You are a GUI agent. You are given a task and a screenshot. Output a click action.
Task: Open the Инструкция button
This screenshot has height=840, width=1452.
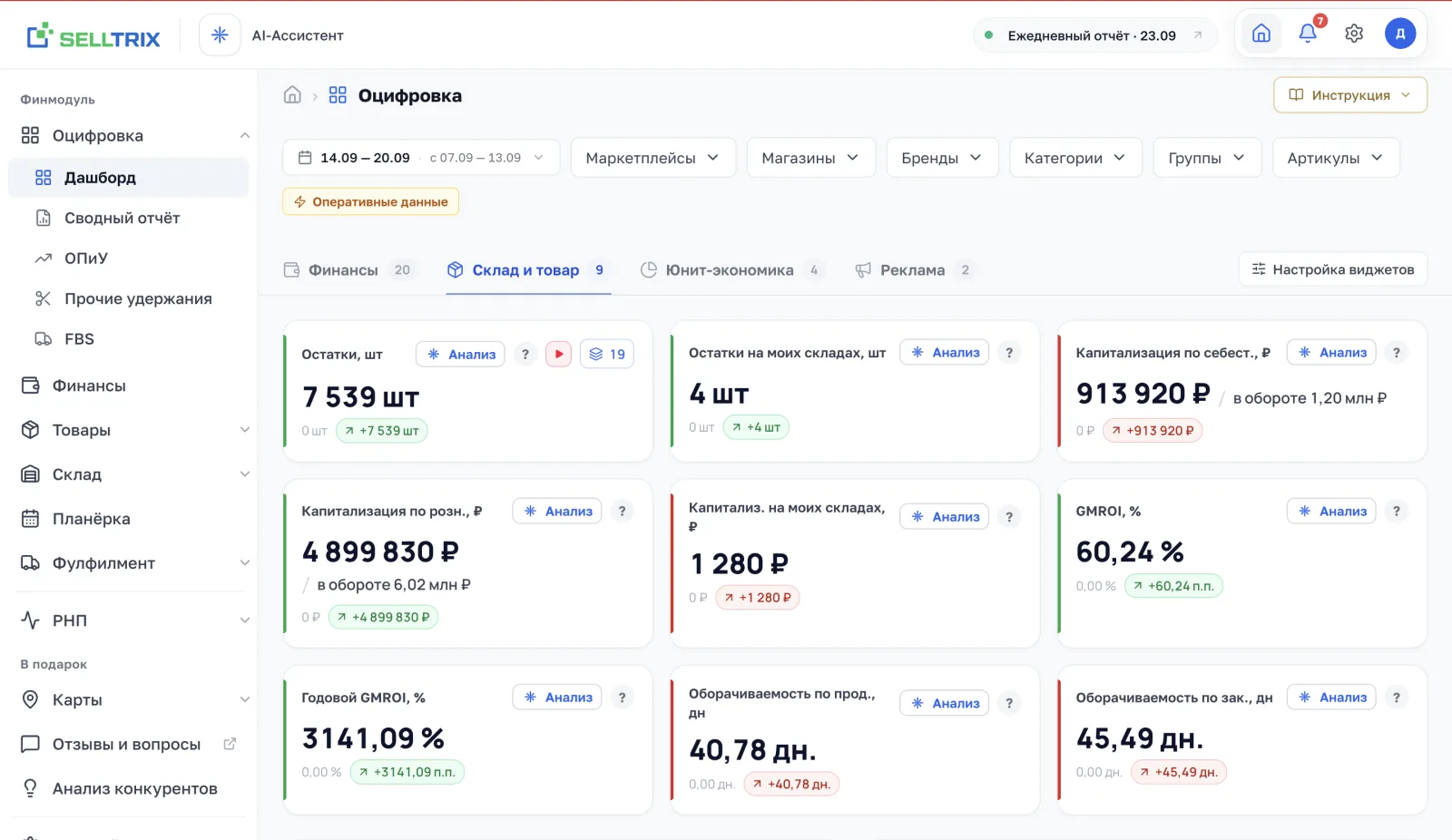1350,95
